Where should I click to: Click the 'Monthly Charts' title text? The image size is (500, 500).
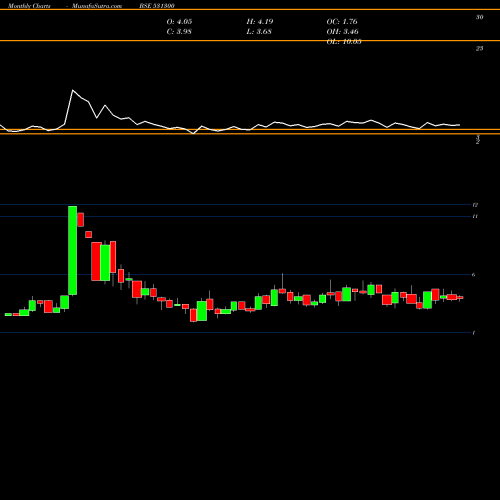click(x=29, y=6)
